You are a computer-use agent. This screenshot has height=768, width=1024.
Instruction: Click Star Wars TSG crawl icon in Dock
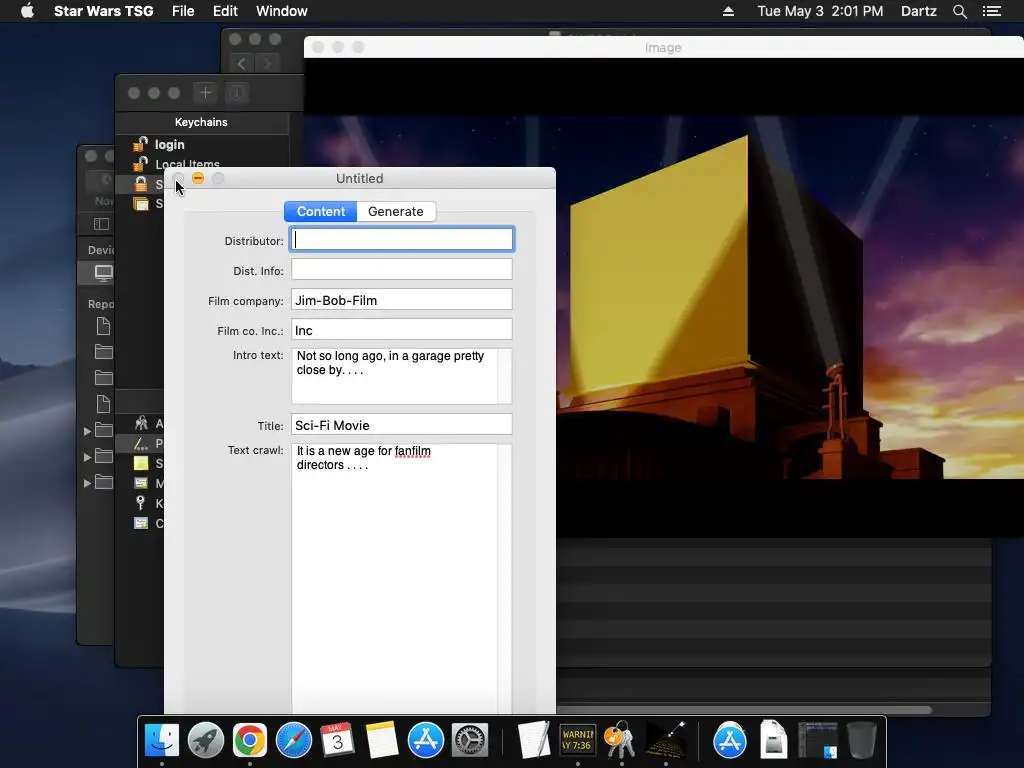(666, 741)
